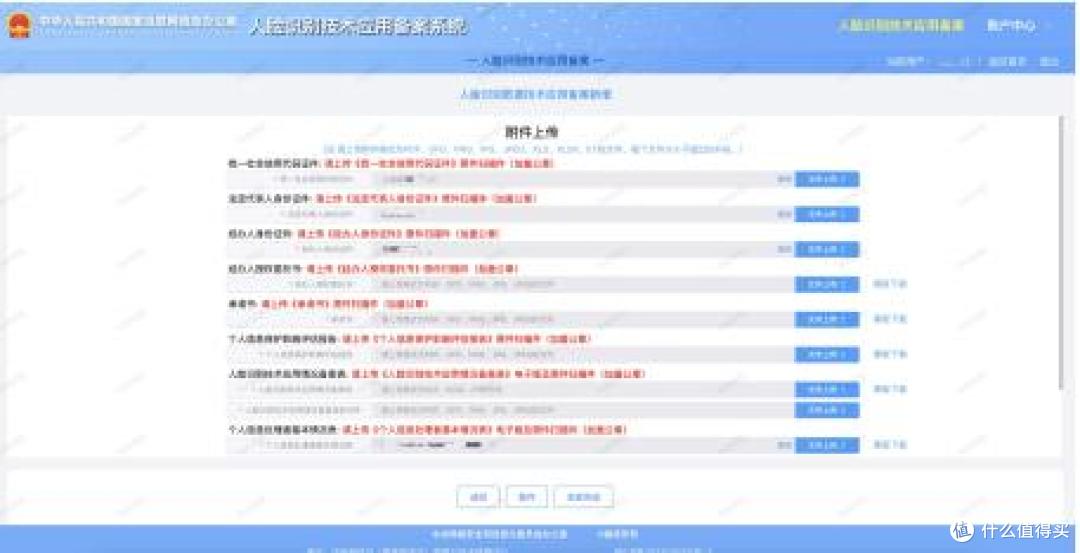
Task: Open the 账户中心 navigation item
Action: [x=1010, y=25]
